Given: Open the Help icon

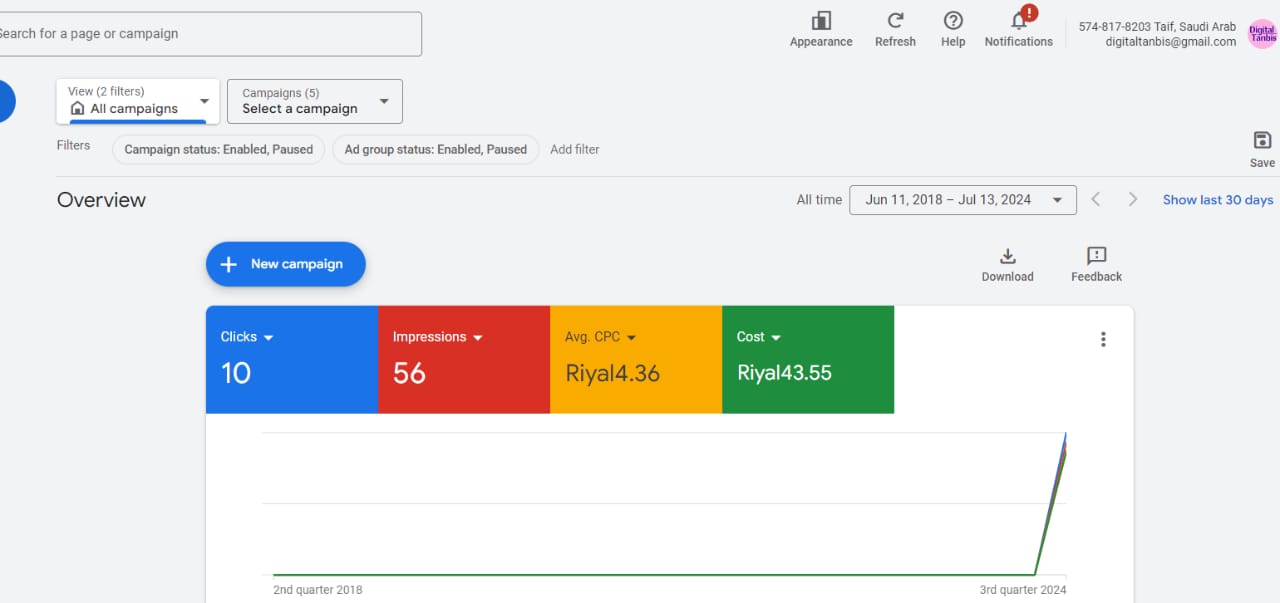Looking at the screenshot, I should pyautogui.click(x=953, y=22).
